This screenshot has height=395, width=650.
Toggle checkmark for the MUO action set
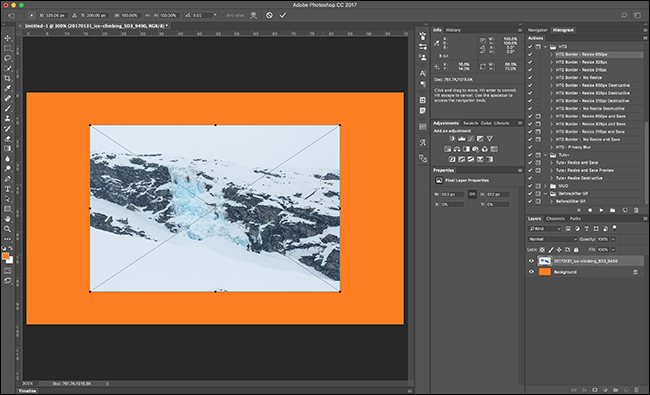[530, 186]
